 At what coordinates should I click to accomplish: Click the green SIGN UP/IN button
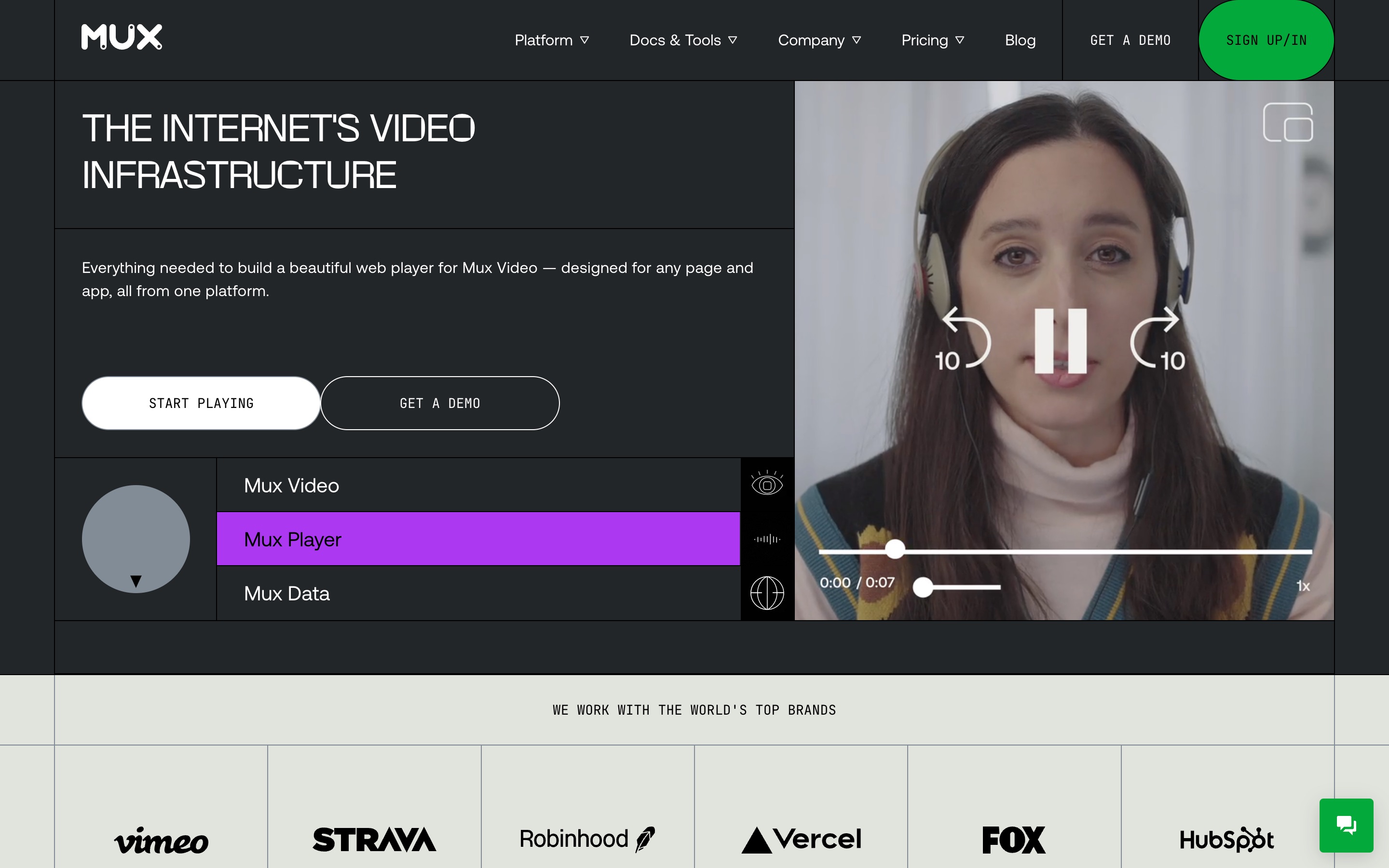(1266, 40)
